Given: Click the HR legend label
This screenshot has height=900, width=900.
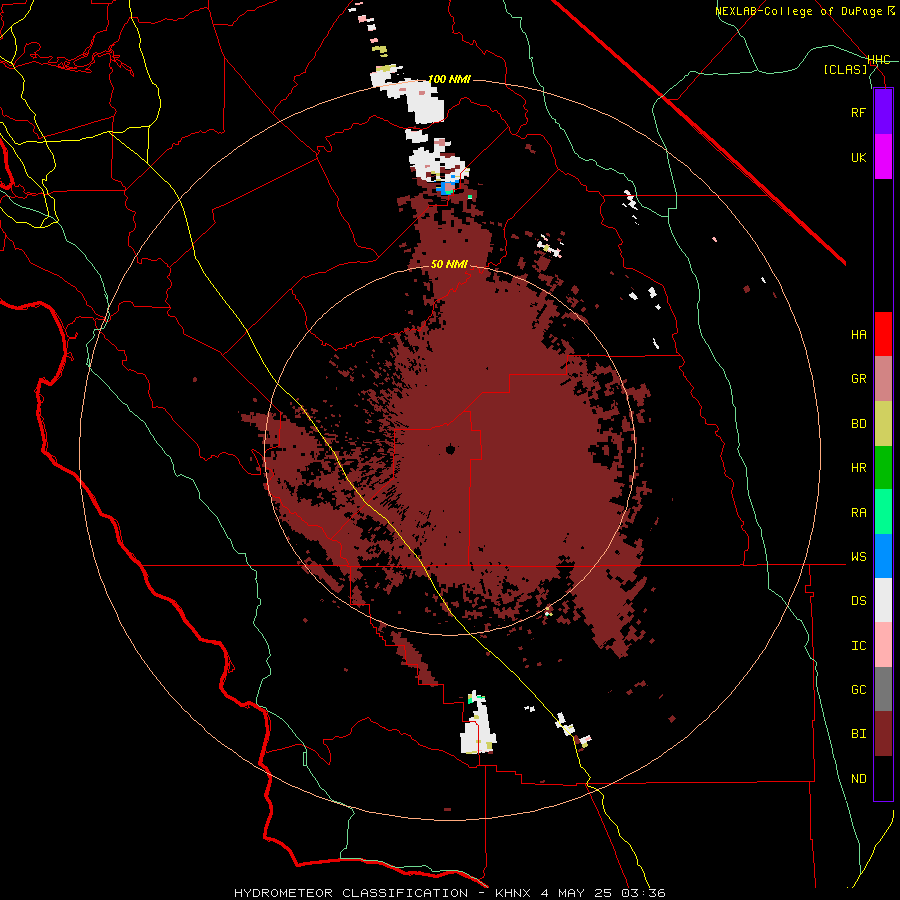Looking at the screenshot, I should point(858,468).
